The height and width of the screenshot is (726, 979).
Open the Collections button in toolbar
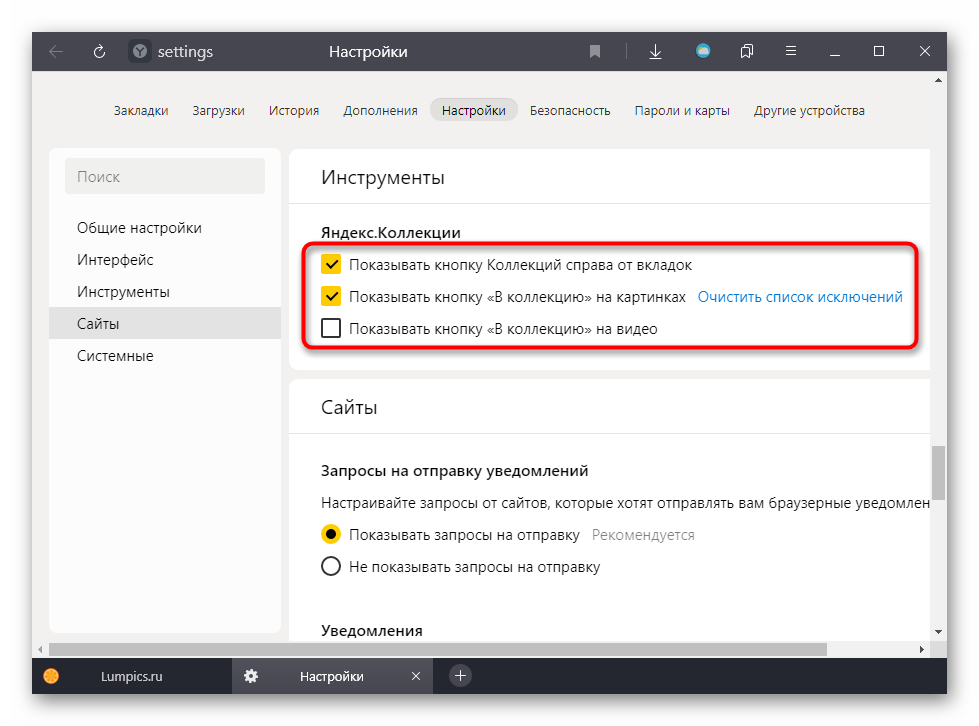click(747, 51)
